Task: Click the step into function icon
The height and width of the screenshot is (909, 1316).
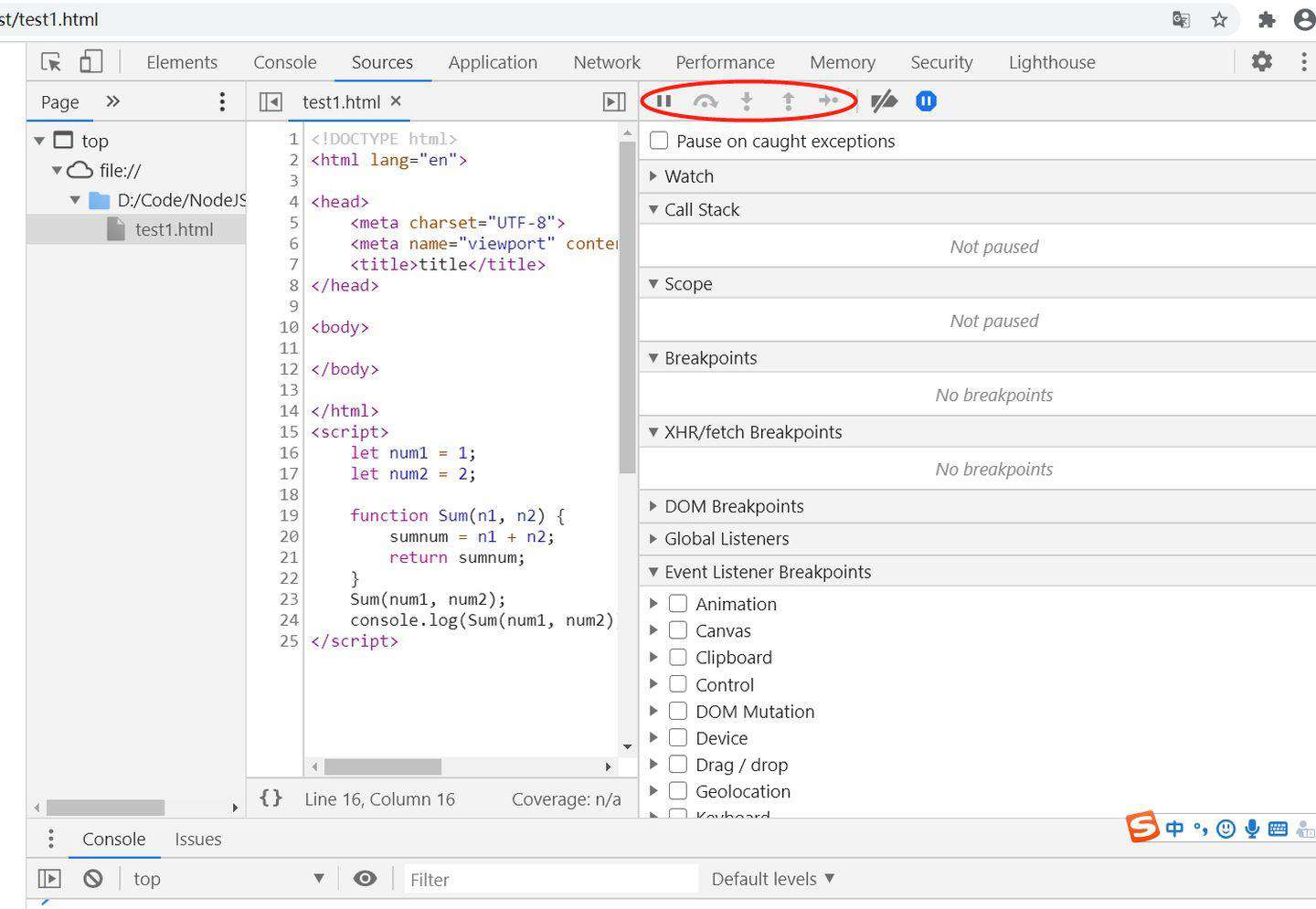Action: point(747,101)
